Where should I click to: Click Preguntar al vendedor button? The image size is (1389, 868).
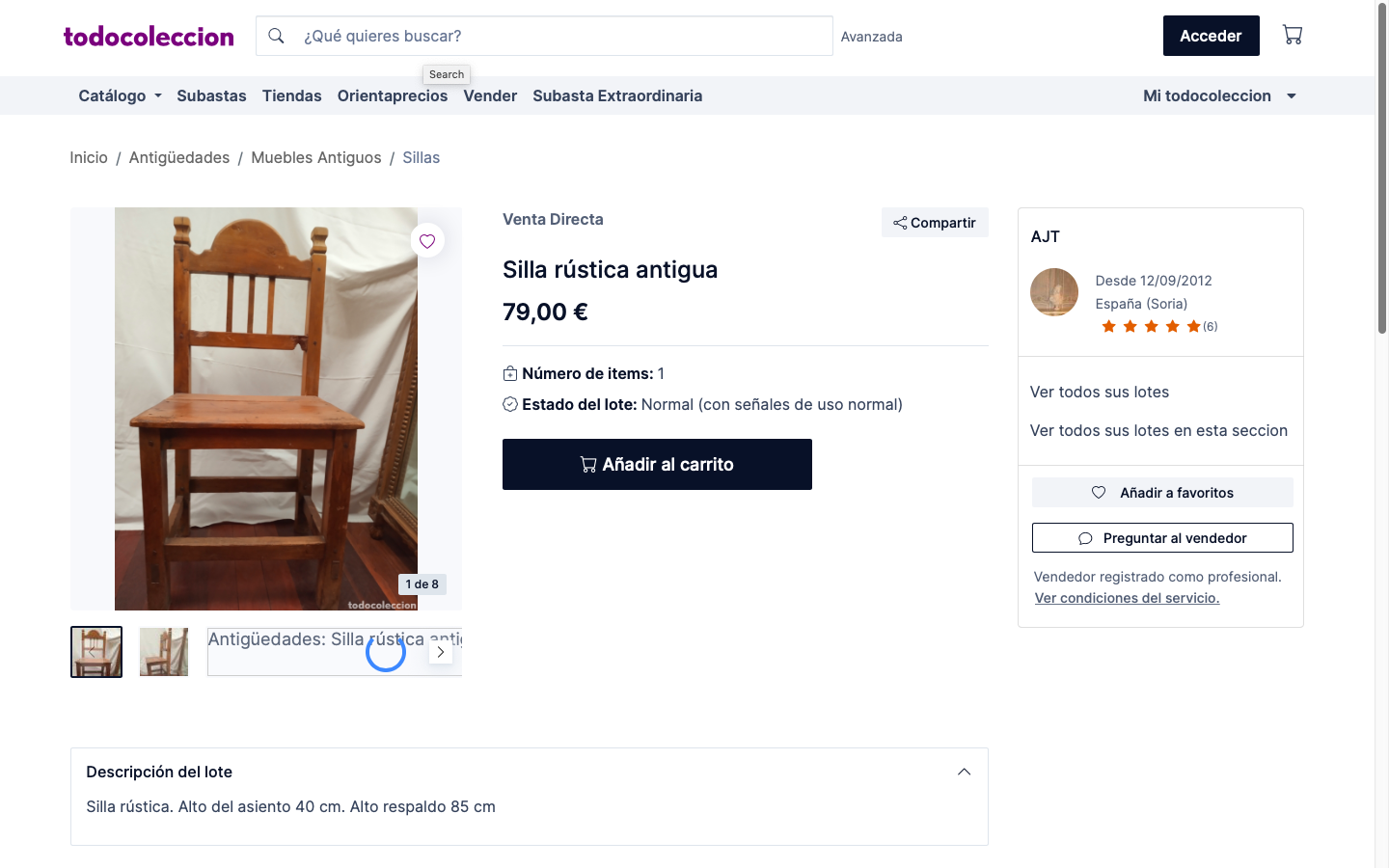click(1161, 538)
